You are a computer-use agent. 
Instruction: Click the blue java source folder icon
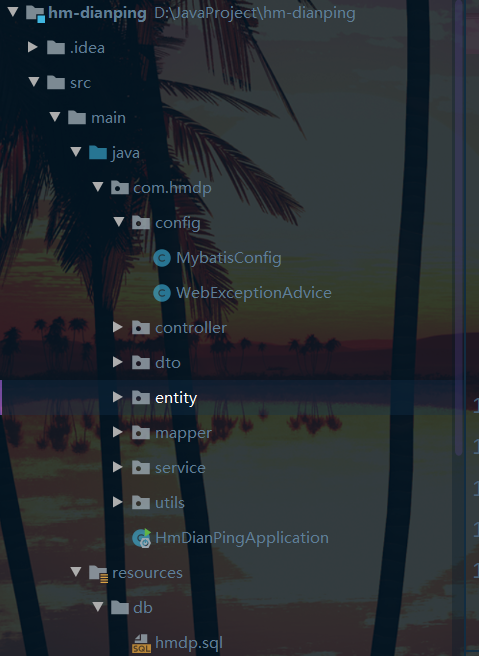pyautogui.click(x=98, y=153)
